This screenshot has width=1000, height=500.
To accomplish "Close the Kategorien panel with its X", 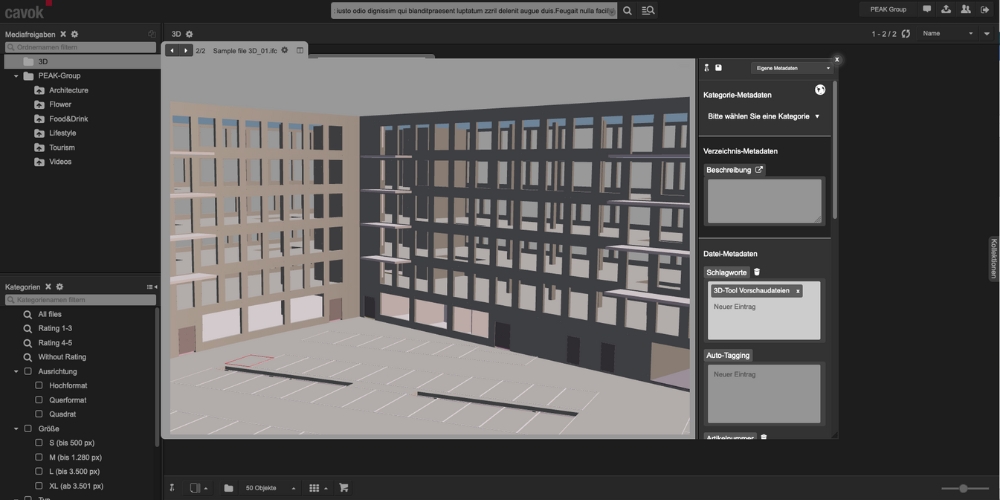I will click(x=48, y=287).
